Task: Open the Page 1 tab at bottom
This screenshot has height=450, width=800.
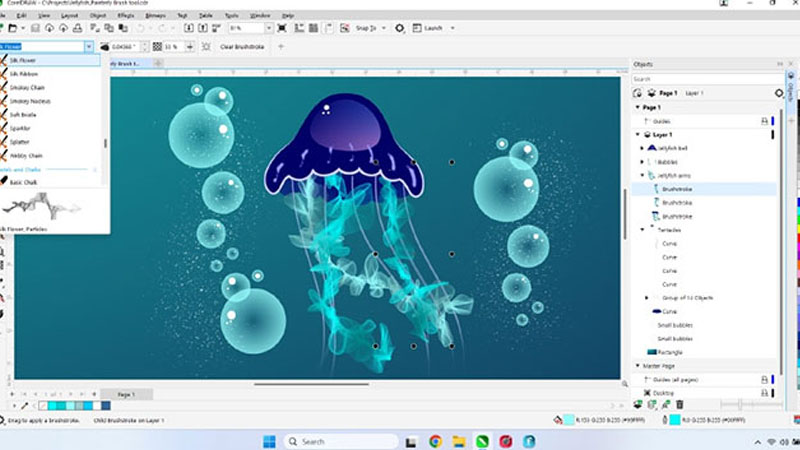Action: point(128,394)
